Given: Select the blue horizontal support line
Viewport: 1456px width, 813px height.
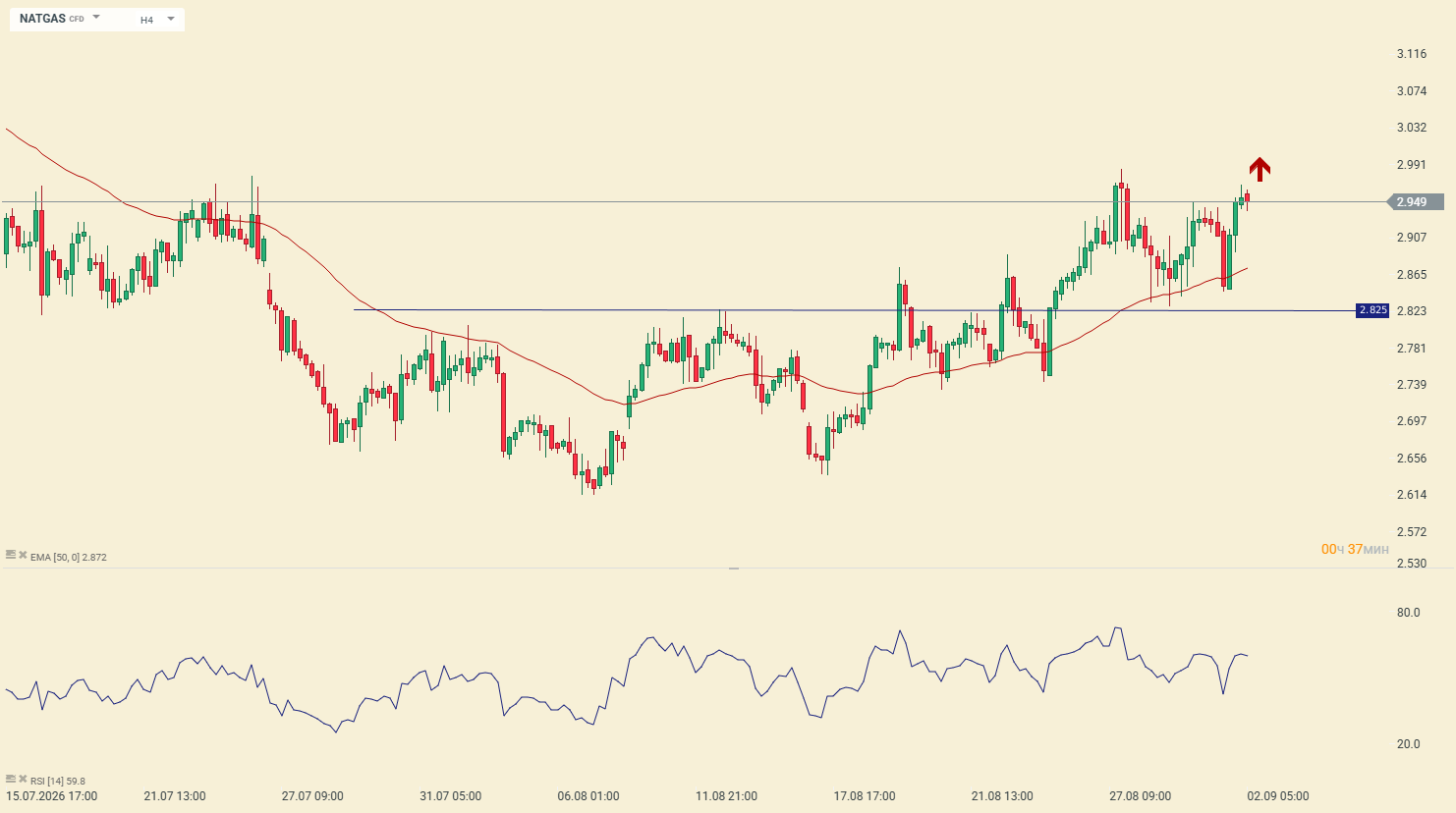Looking at the screenshot, I should (x=855, y=310).
